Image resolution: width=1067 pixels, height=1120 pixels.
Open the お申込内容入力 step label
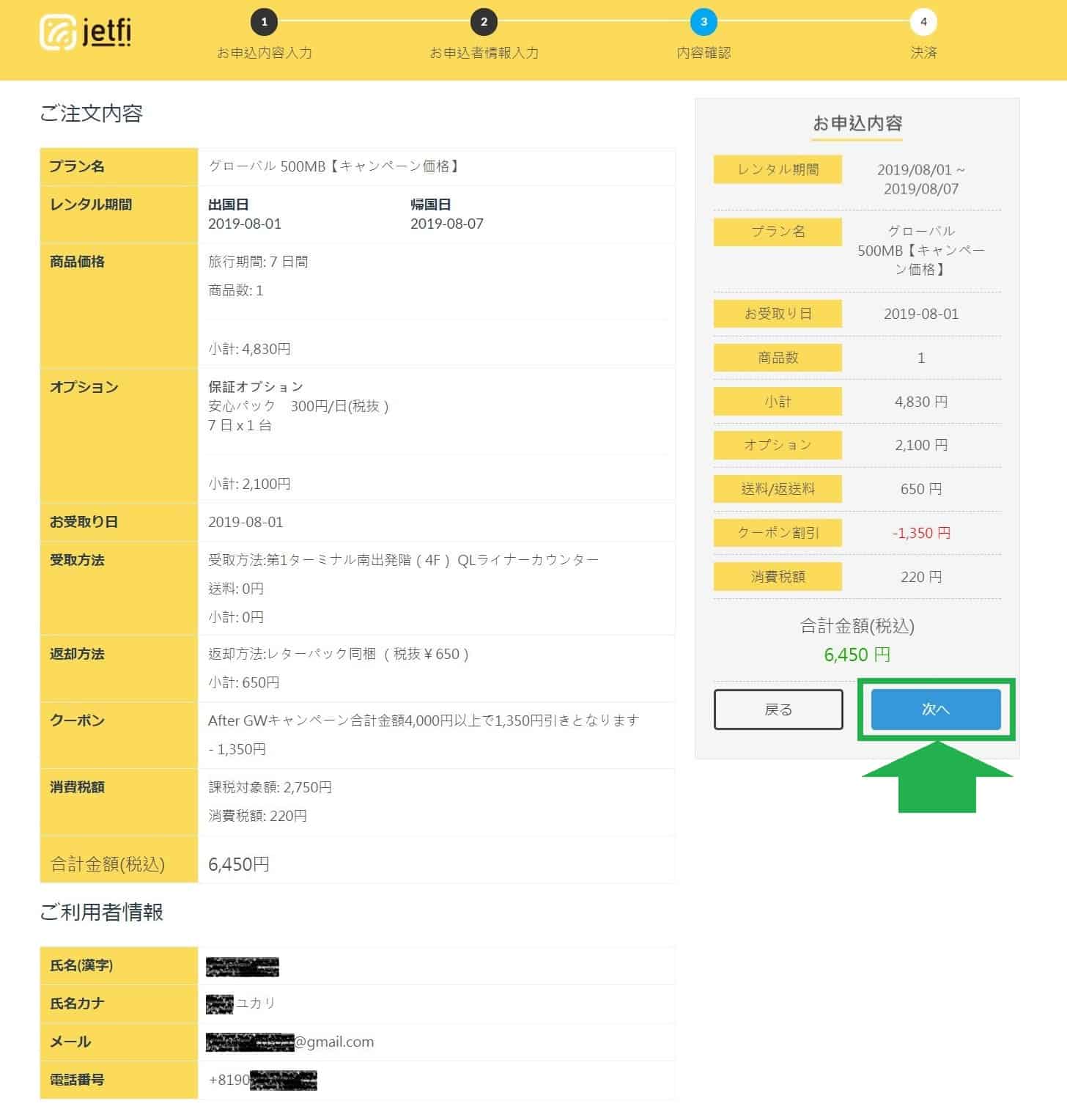pyautogui.click(x=264, y=53)
